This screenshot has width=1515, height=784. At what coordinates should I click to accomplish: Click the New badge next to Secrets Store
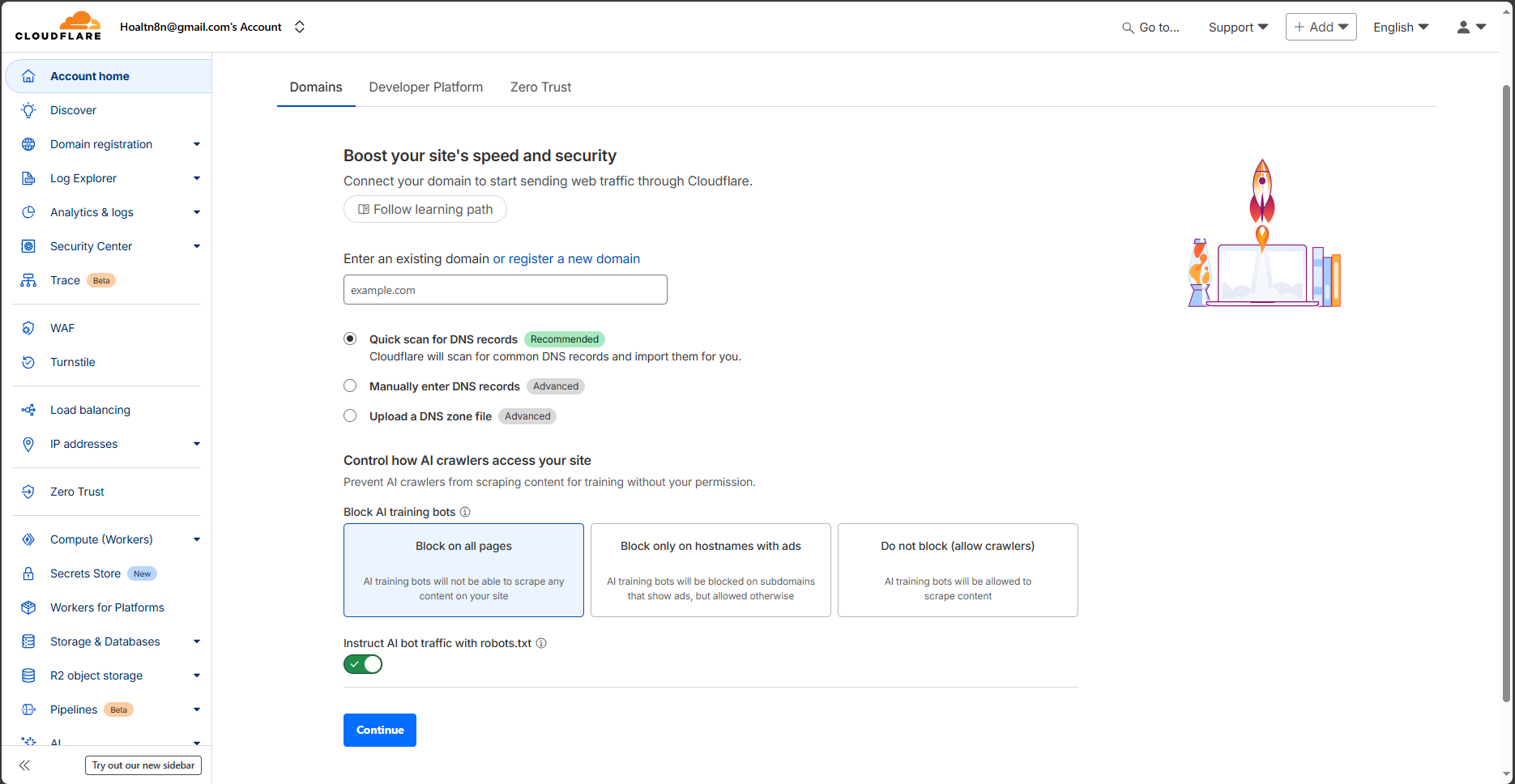[143, 573]
